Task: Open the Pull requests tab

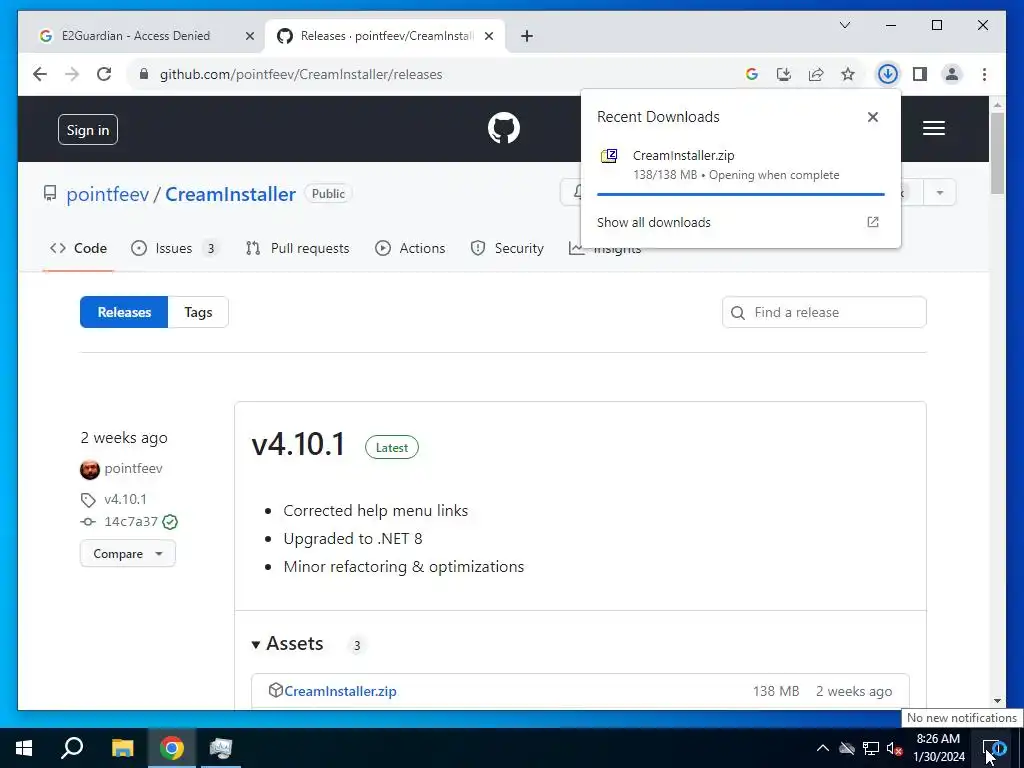Action: point(297,248)
